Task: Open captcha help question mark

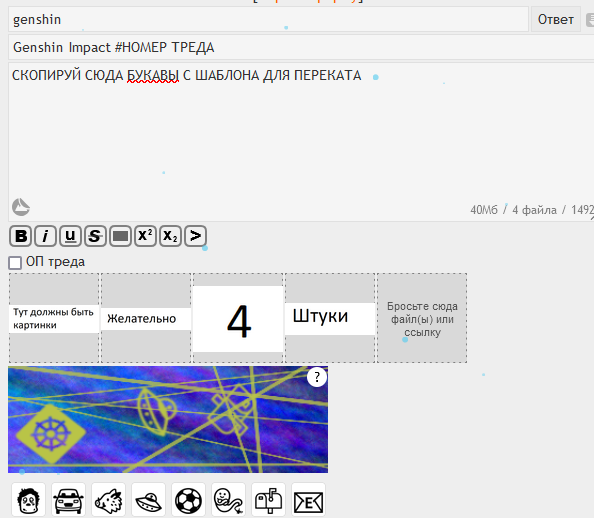Action: [x=317, y=377]
